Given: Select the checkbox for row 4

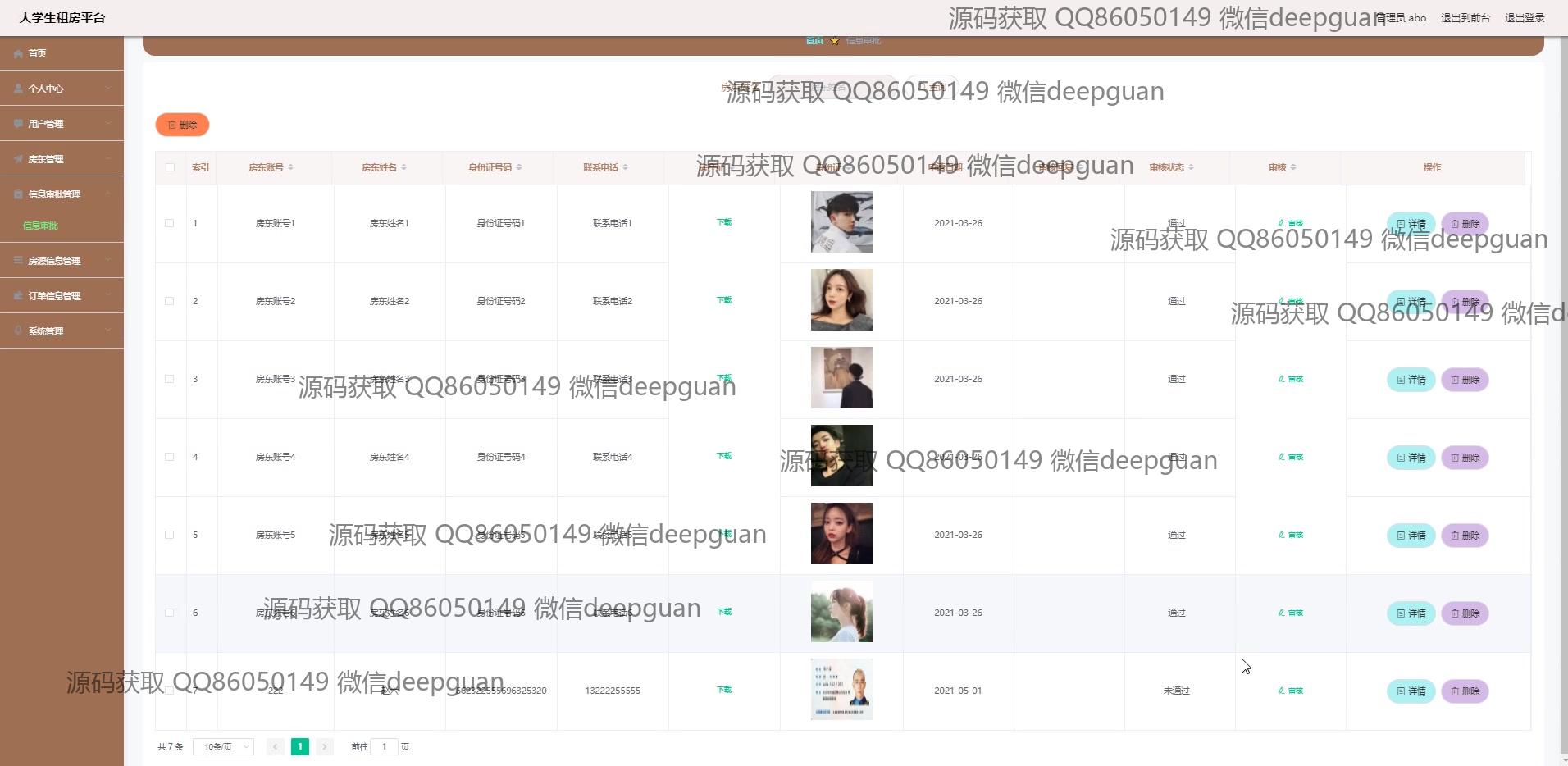Looking at the screenshot, I should pyautogui.click(x=170, y=457).
